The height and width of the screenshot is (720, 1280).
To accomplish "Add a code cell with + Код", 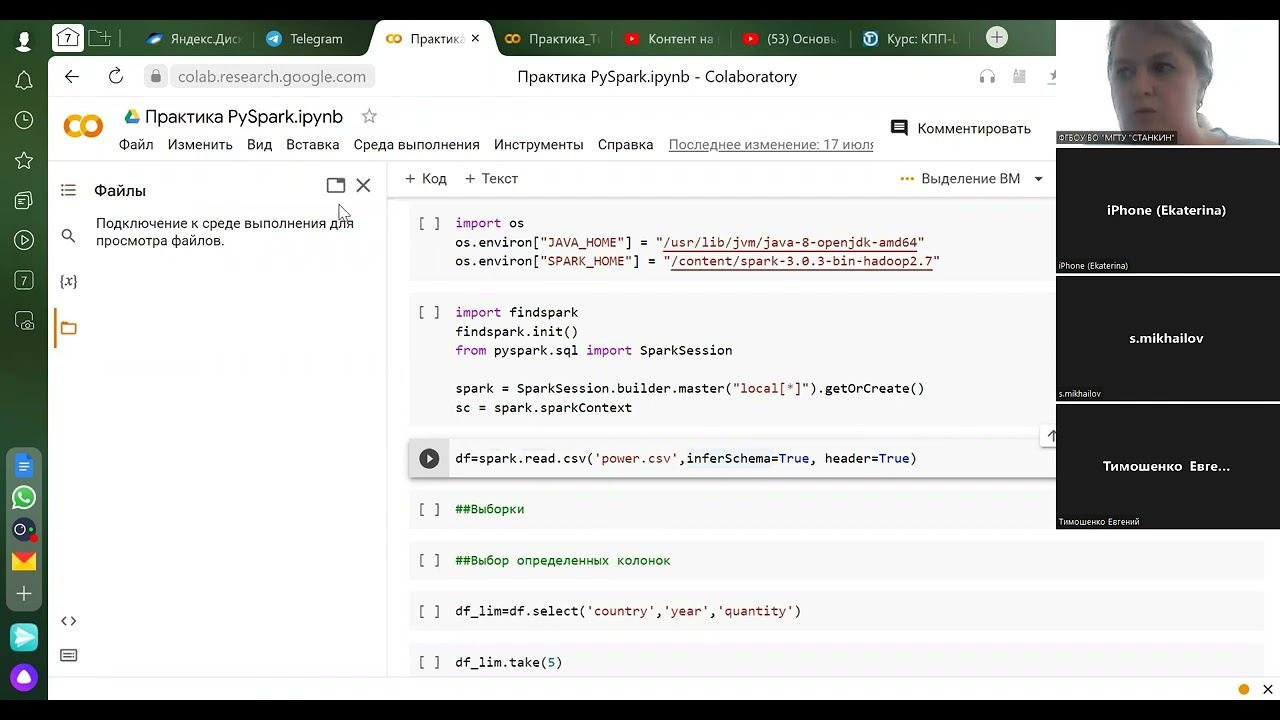I will click(425, 179).
